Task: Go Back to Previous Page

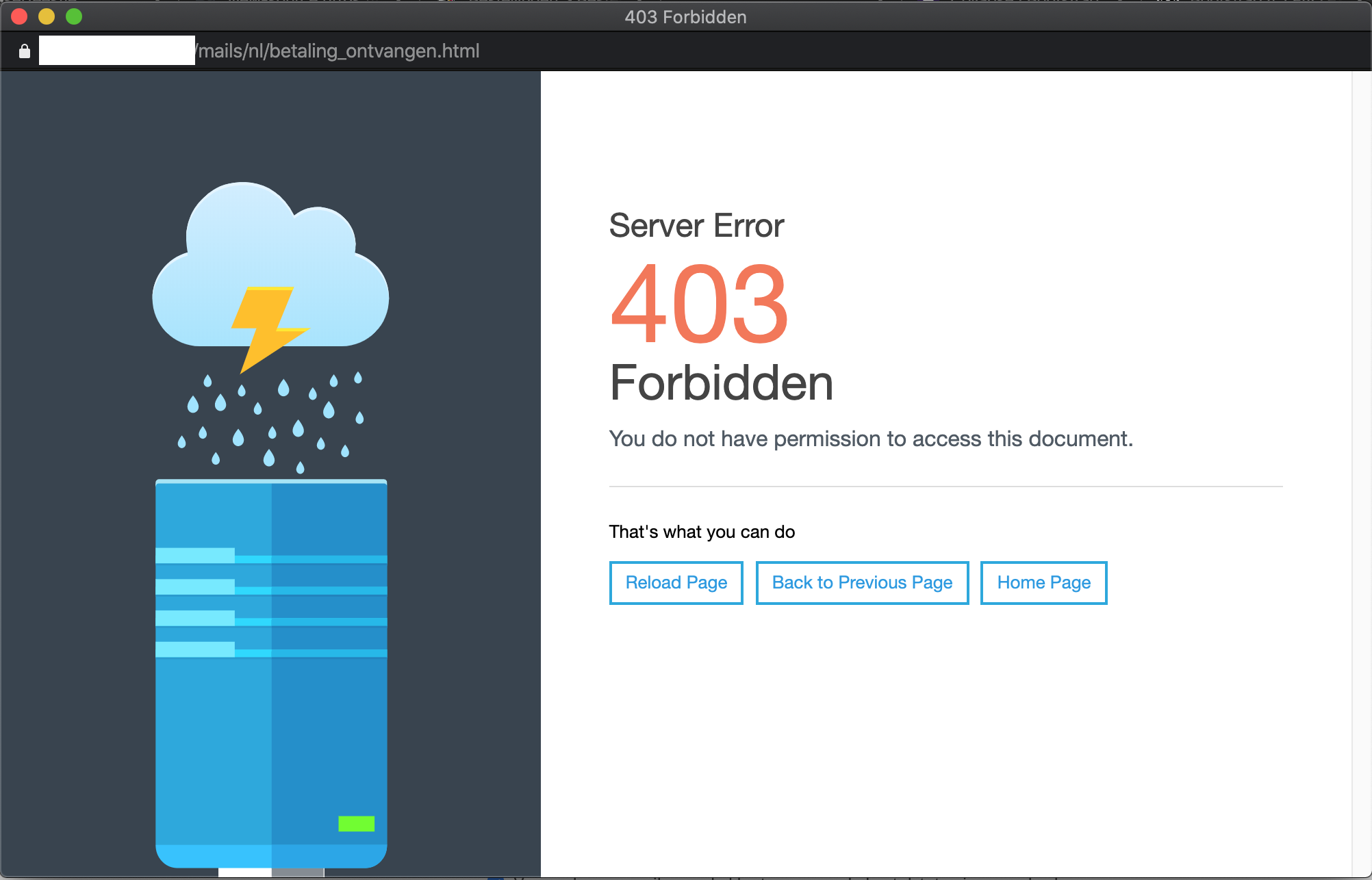Action: [x=862, y=582]
